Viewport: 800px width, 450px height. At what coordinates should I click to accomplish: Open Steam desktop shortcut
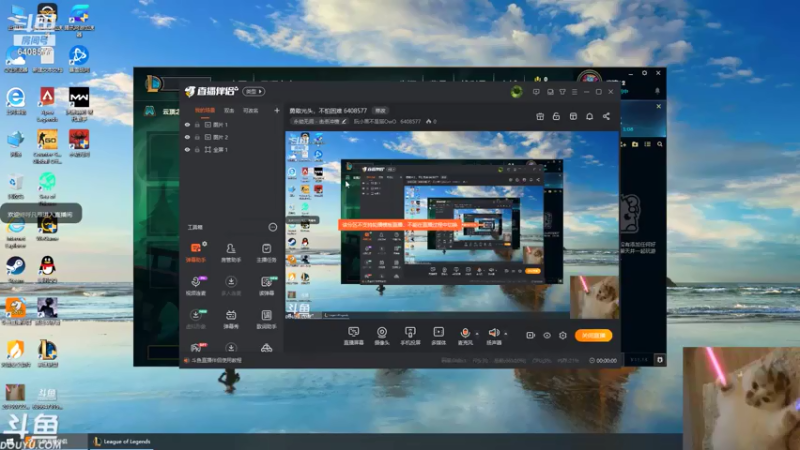16,270
